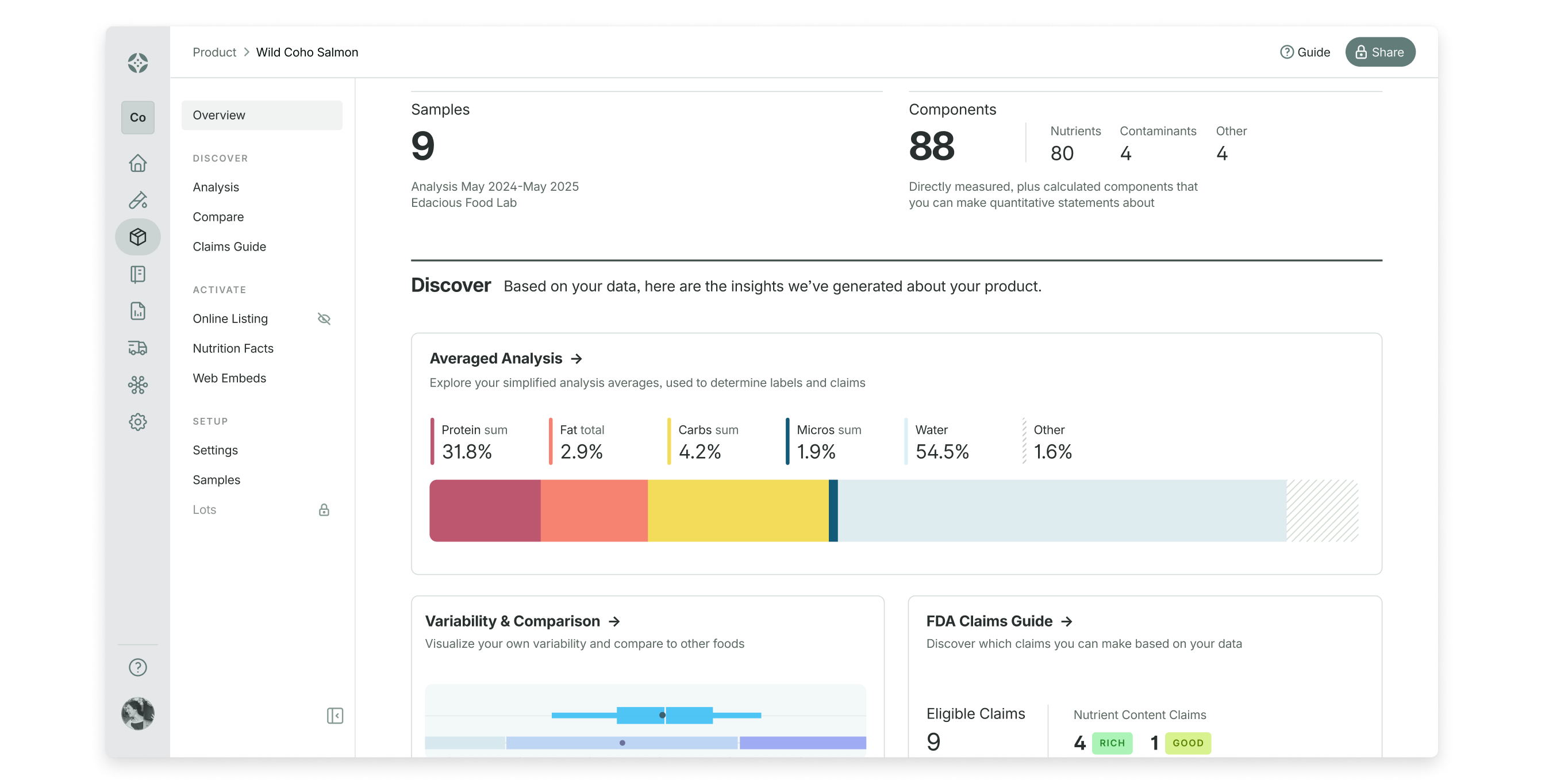The height and width of the screenshot is (784, 1545).
Task: Select the Products box icon
Action: click(137, 237)
